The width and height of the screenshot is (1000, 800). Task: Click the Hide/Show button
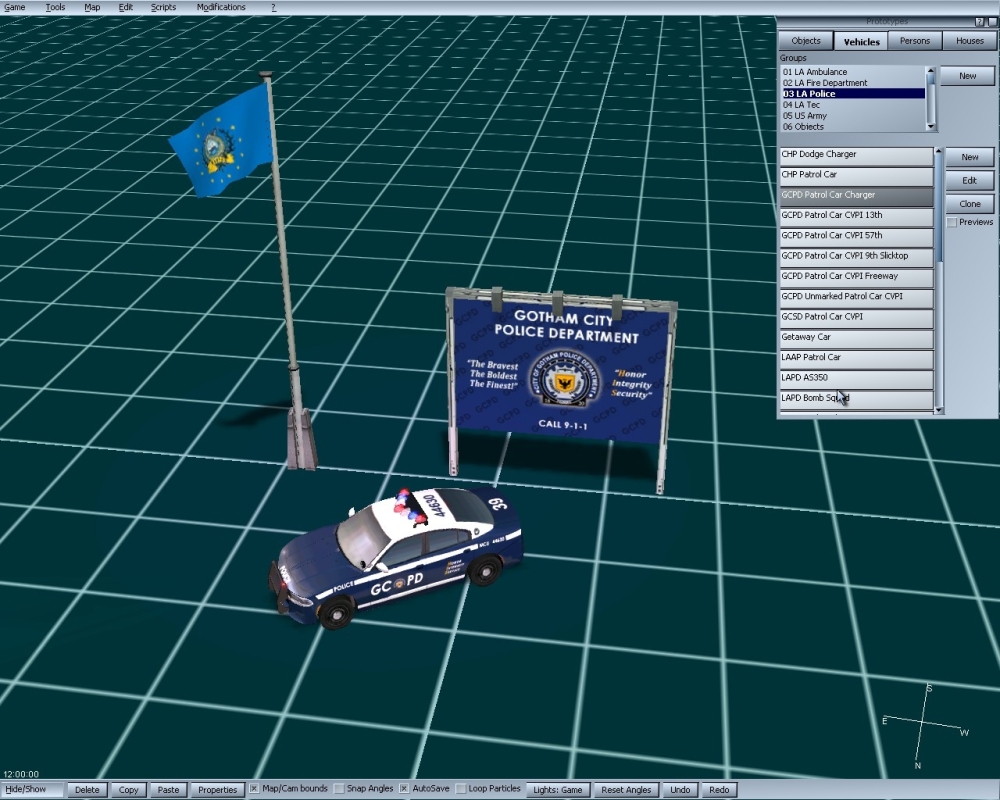32,790
